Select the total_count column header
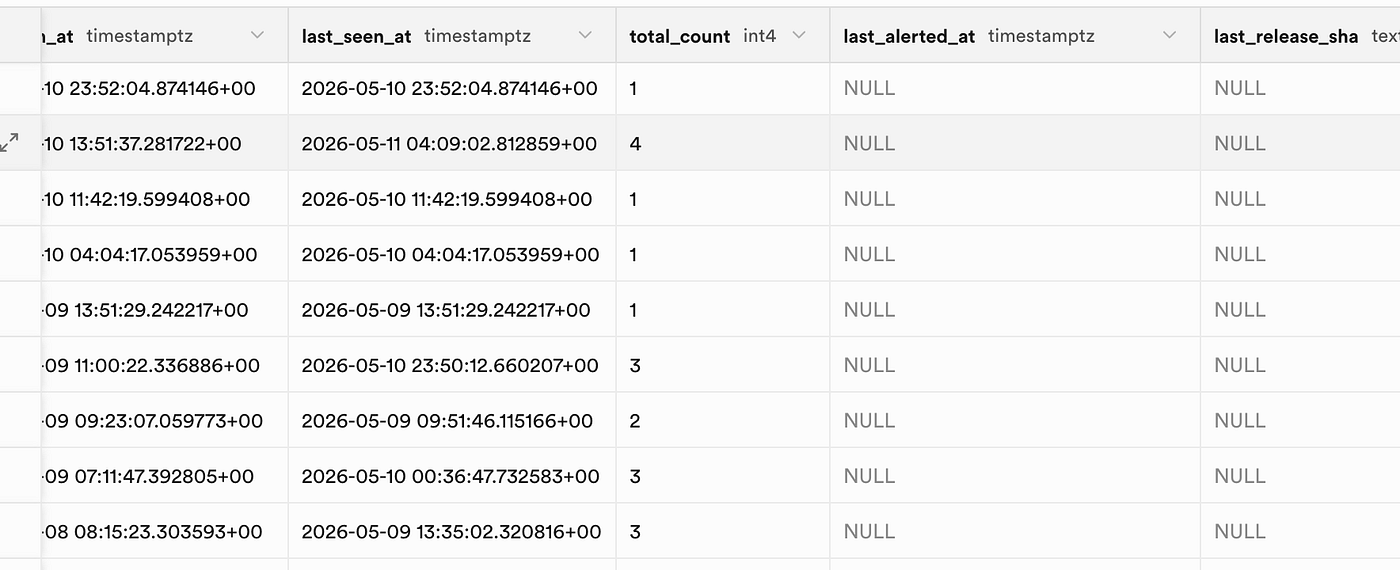 pos(723,36)
